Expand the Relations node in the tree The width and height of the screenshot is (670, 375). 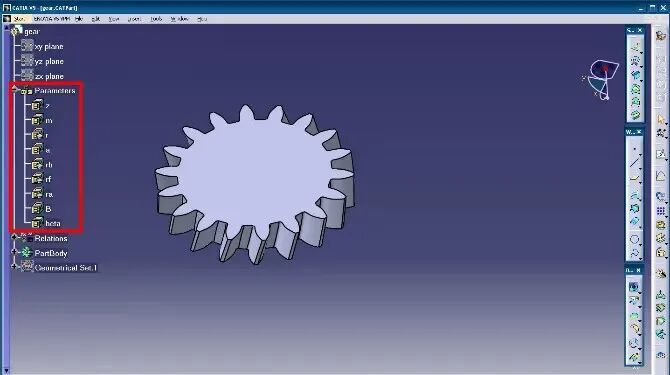(x=14, y=237)
